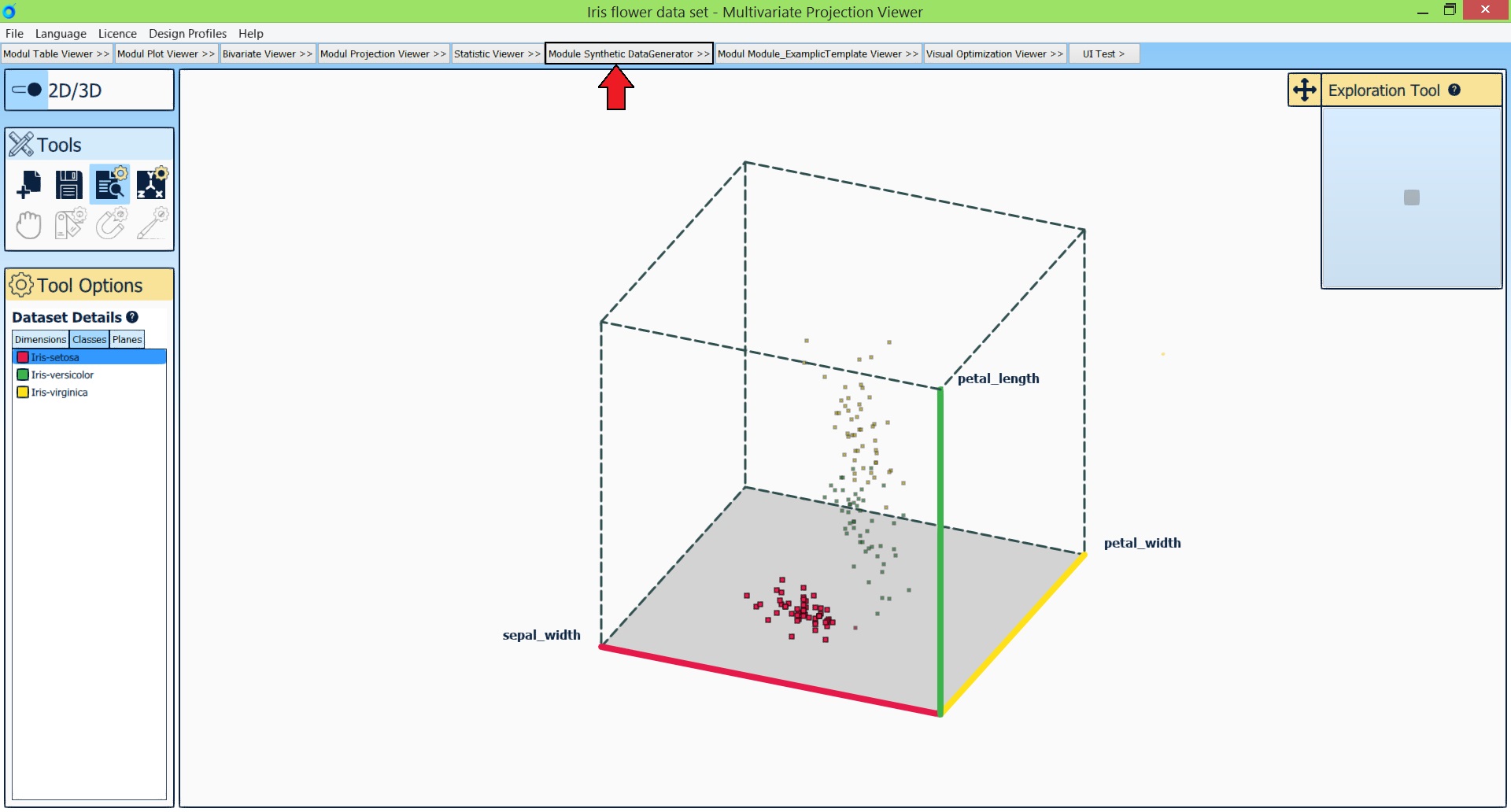Open Module Synthetic DataGenerator

628,54
